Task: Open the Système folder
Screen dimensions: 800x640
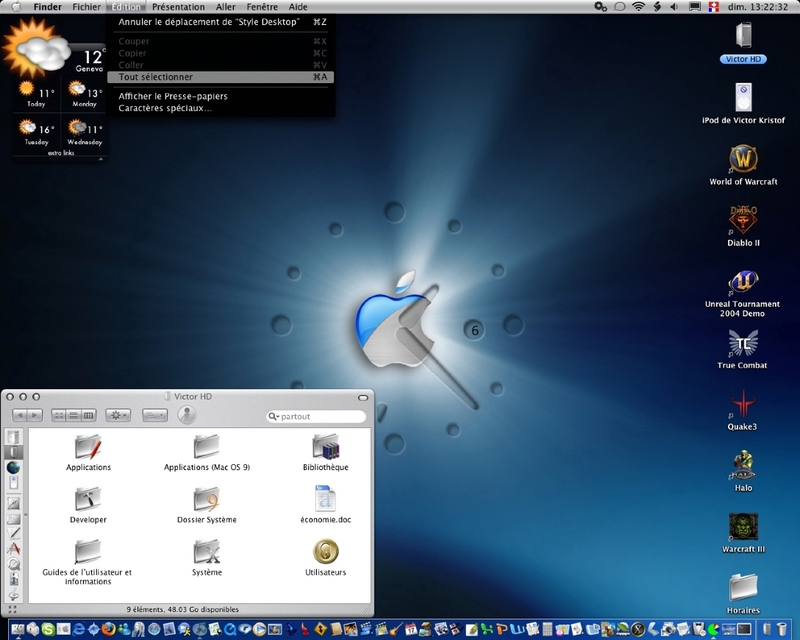Action: 207,558
